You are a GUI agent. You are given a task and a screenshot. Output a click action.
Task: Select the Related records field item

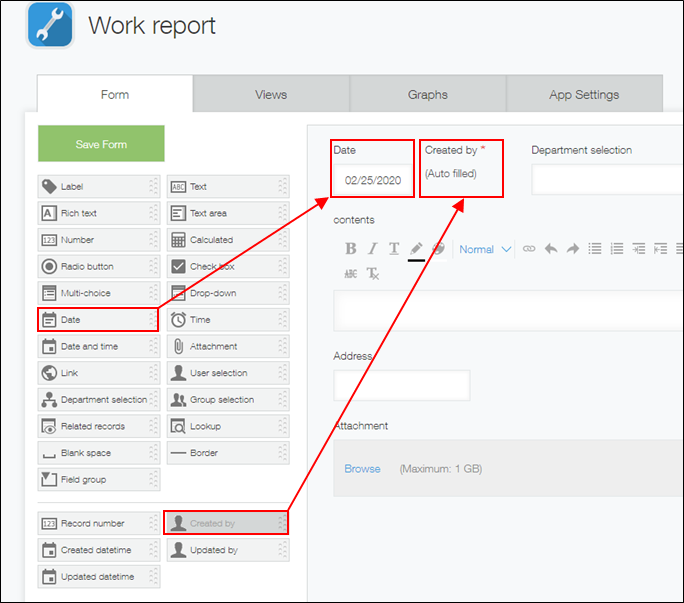point(99,426)
